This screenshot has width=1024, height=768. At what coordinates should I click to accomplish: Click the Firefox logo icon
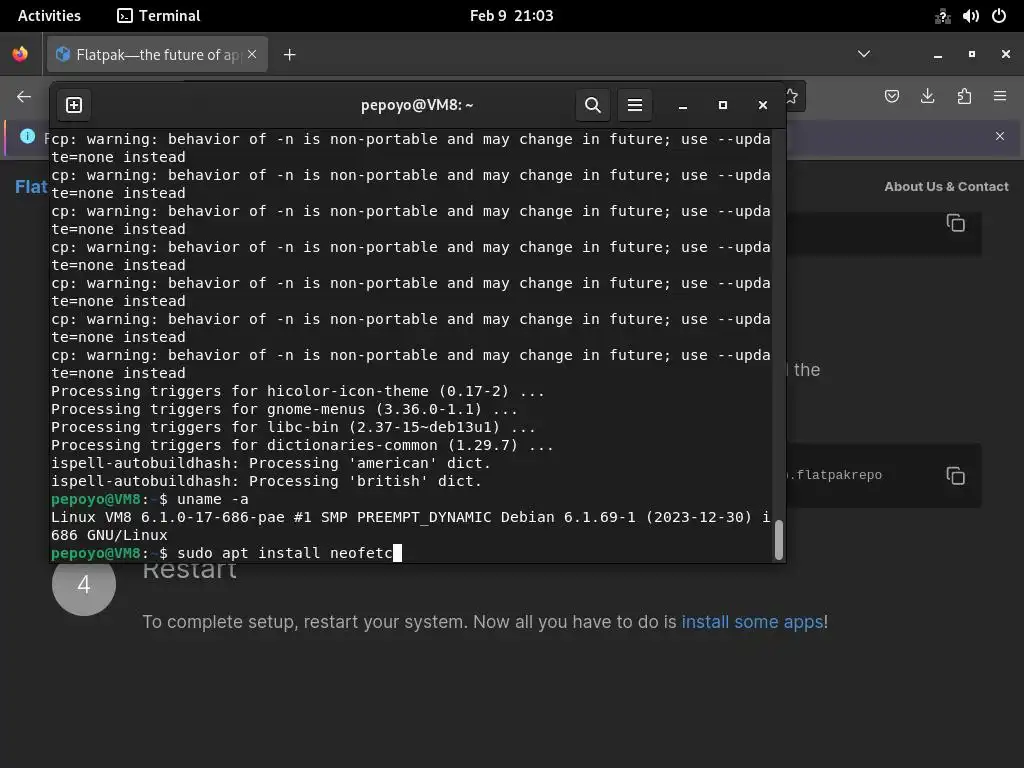tap(20, 54)
